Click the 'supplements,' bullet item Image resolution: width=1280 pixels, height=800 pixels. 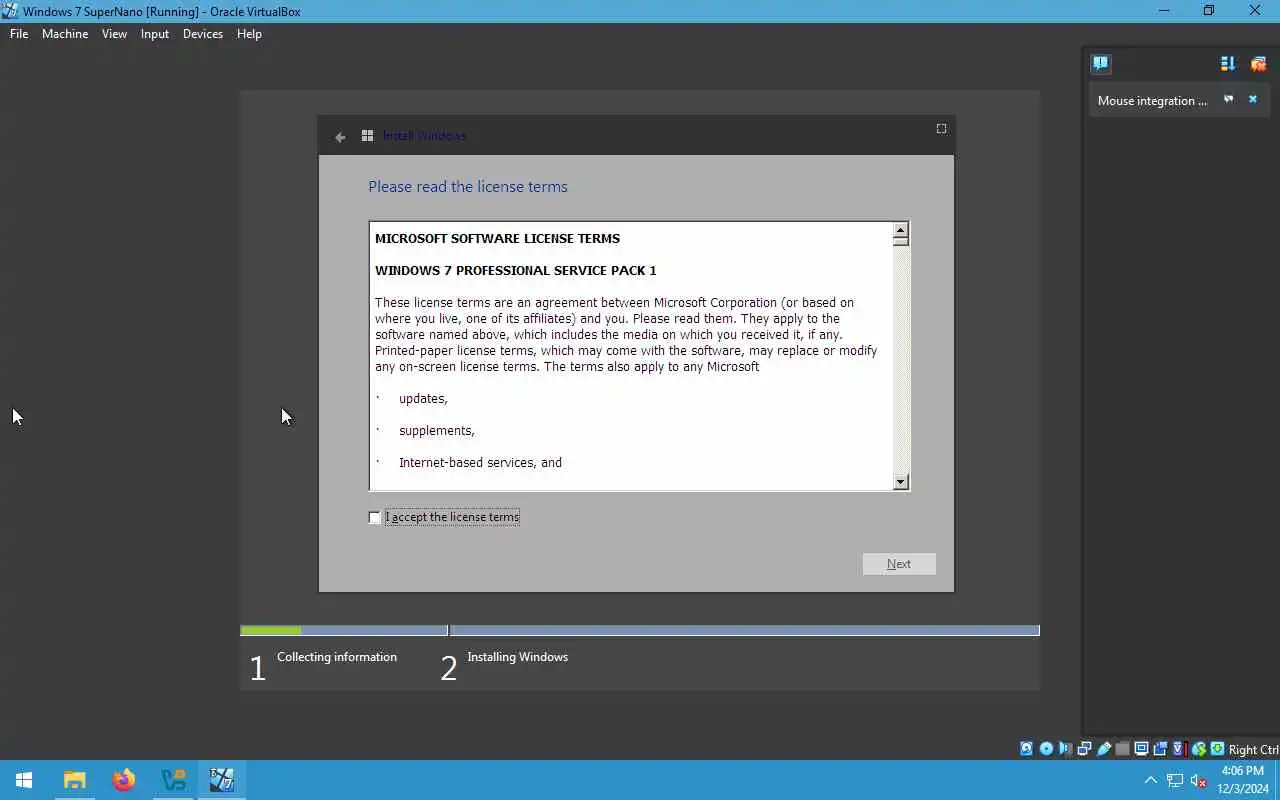(437, 430)
